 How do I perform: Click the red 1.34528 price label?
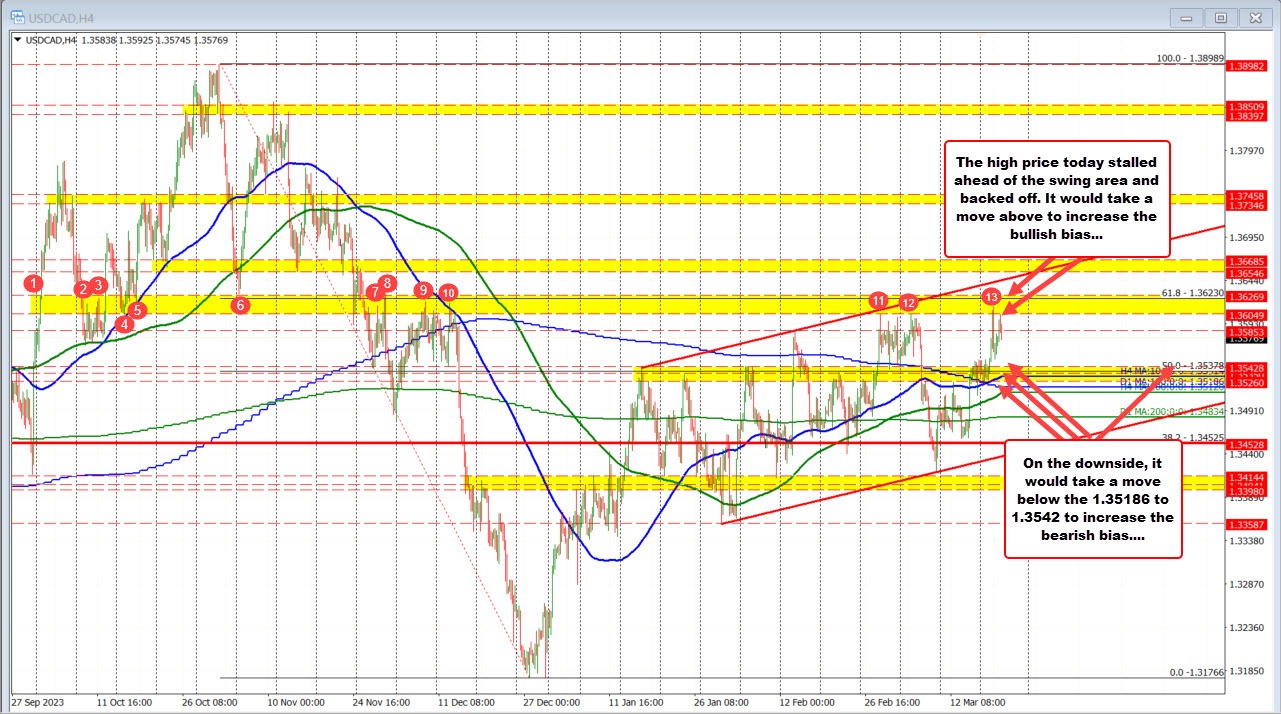(1249, 444)
